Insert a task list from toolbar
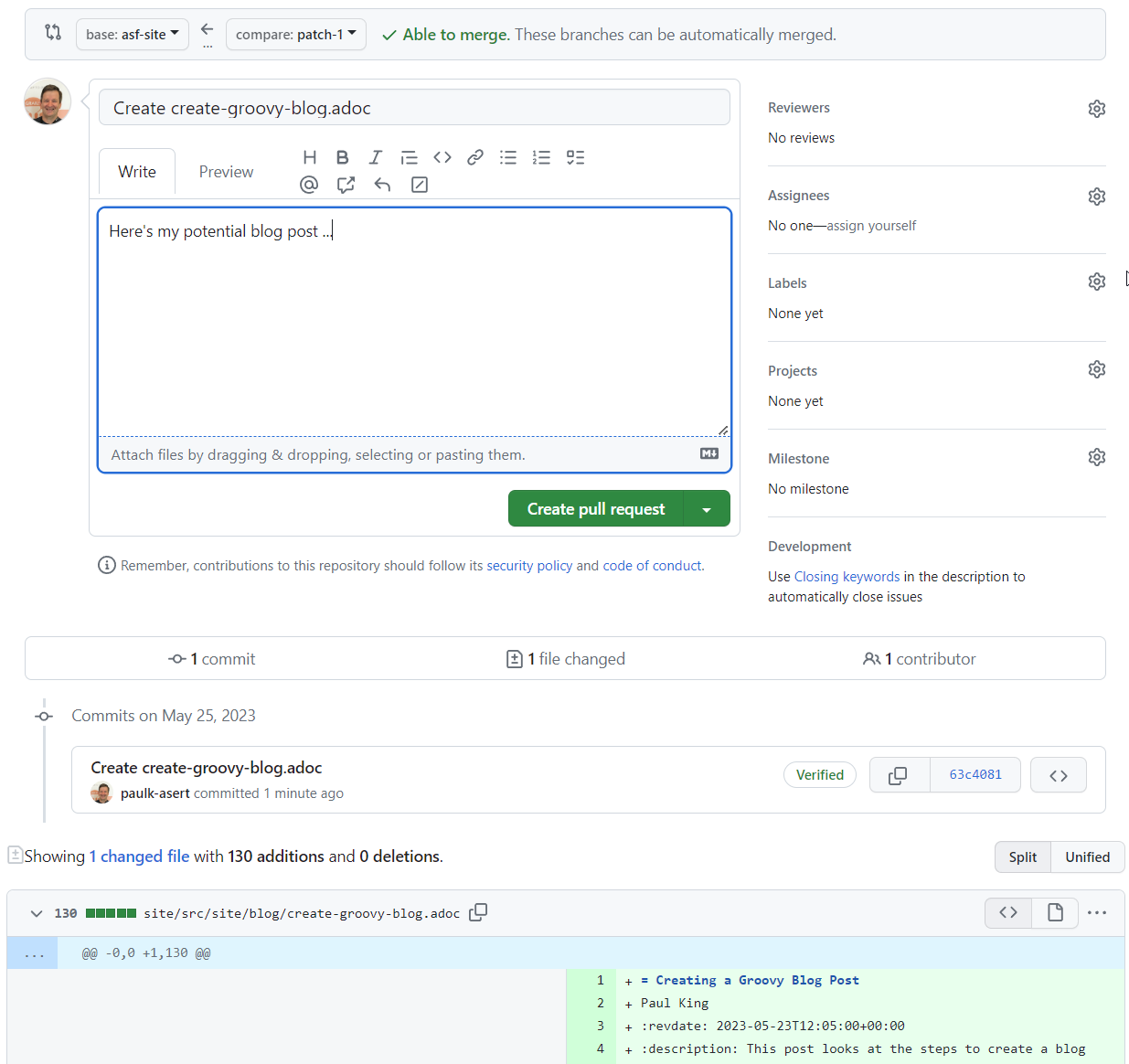Screen dimensions: 1129x1064 (575, 157)
